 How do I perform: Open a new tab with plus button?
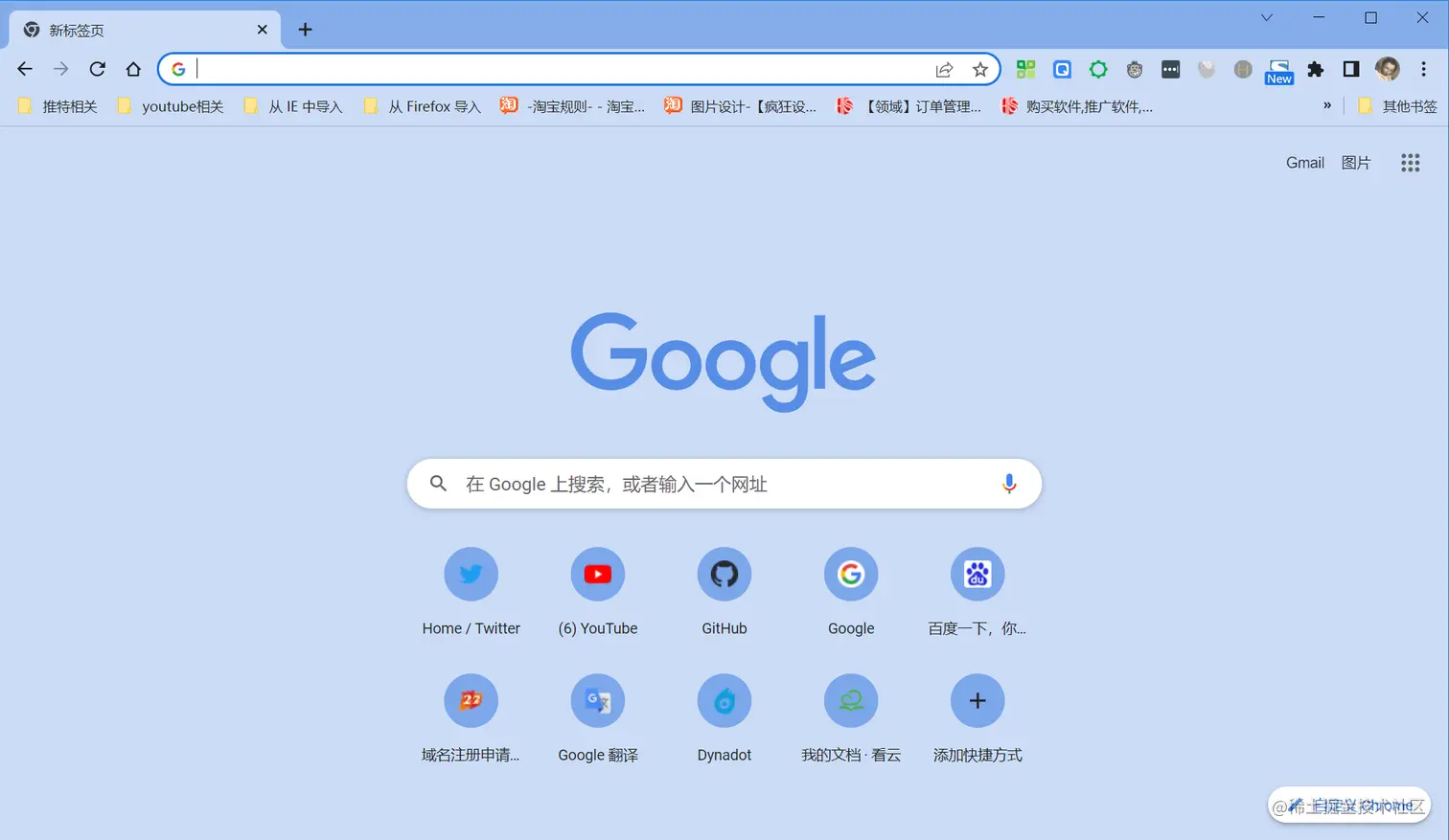305,30
